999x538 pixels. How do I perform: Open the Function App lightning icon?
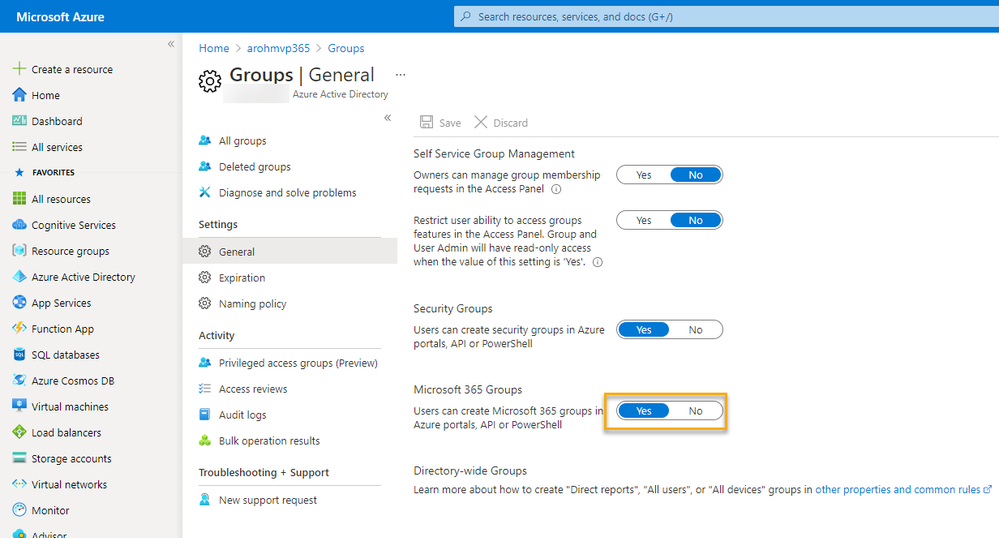[19, 329]
